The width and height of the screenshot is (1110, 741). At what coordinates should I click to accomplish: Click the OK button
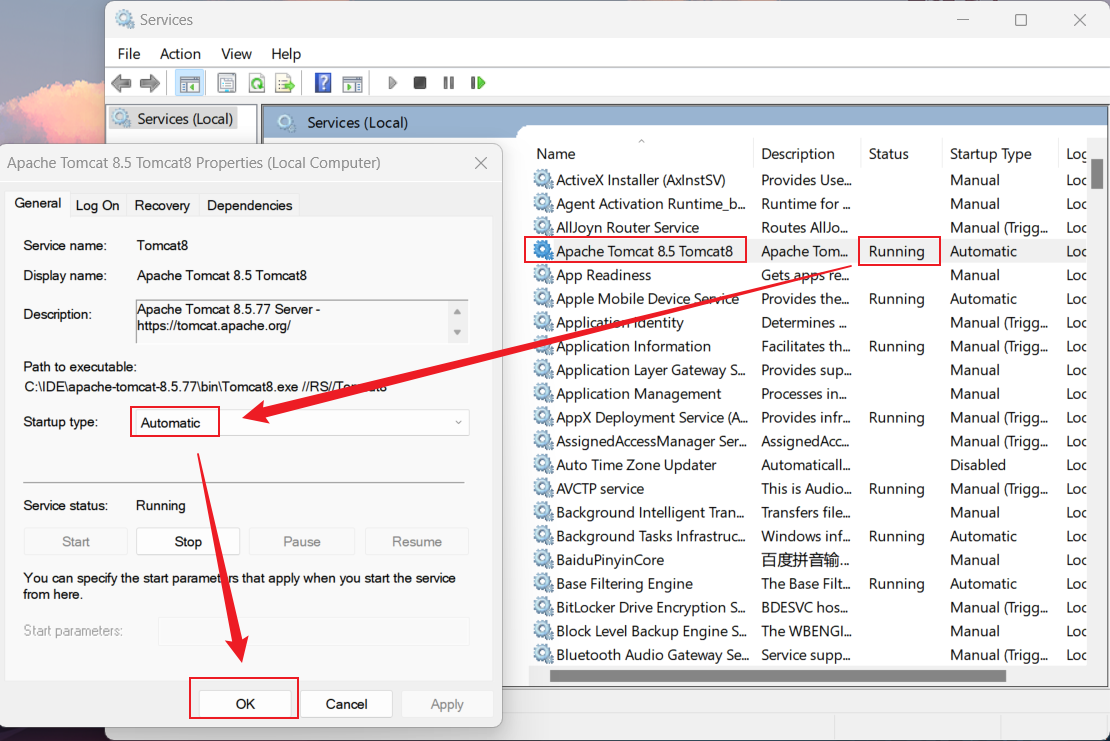[245, 703]
